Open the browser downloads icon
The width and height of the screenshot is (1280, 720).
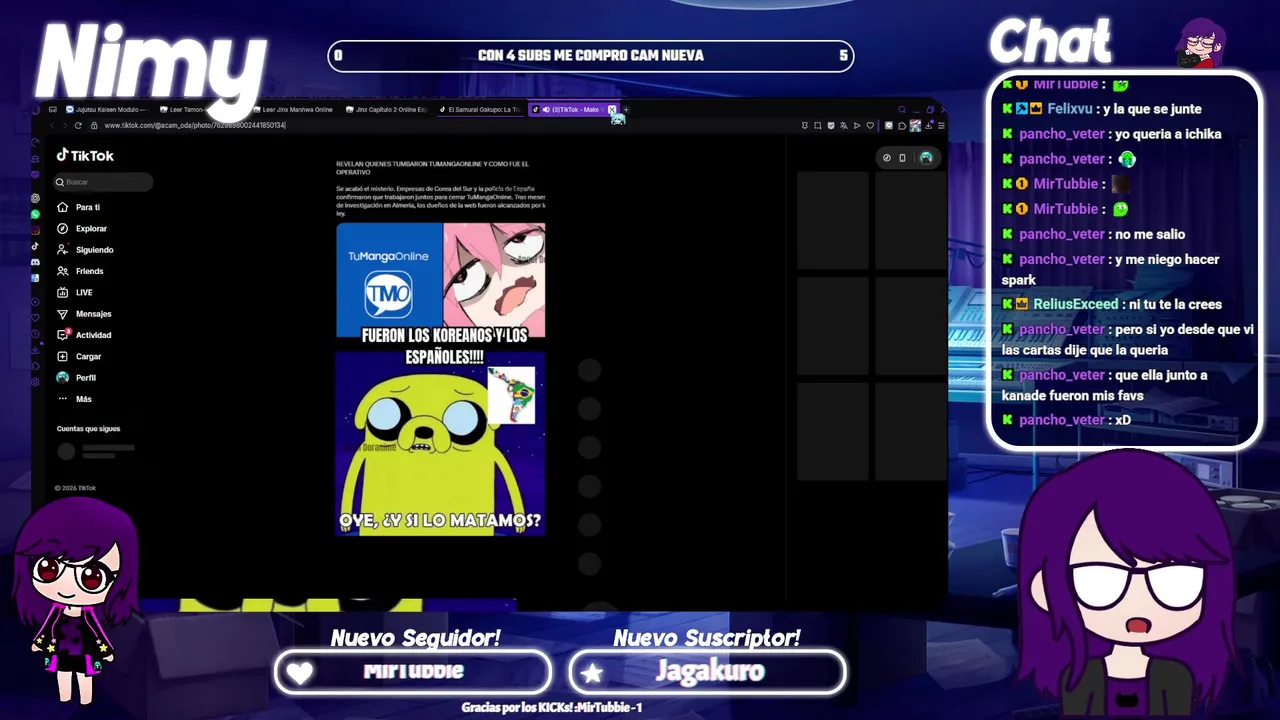point(928,126)
